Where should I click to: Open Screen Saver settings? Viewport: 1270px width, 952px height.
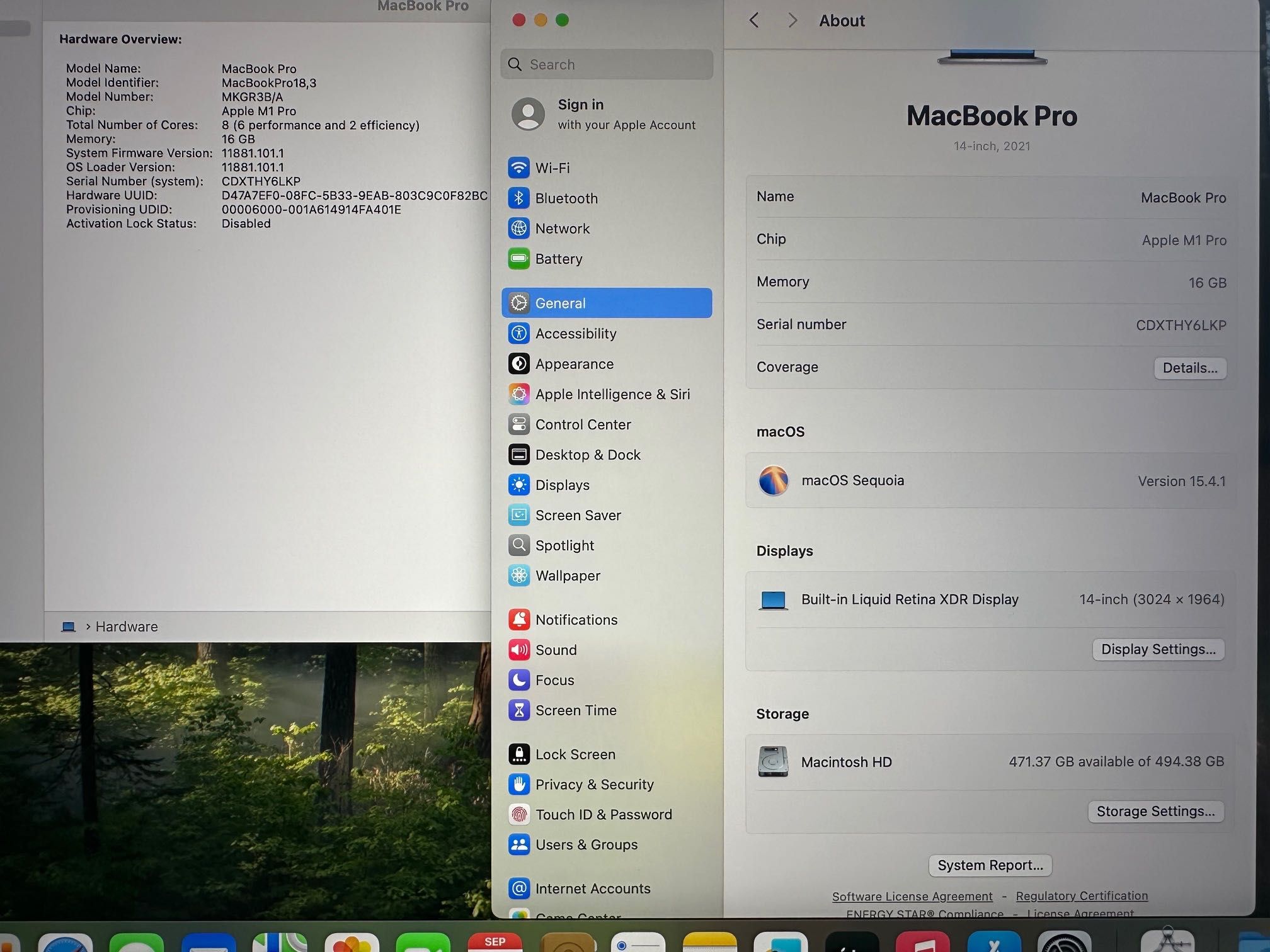coord(607,515)
